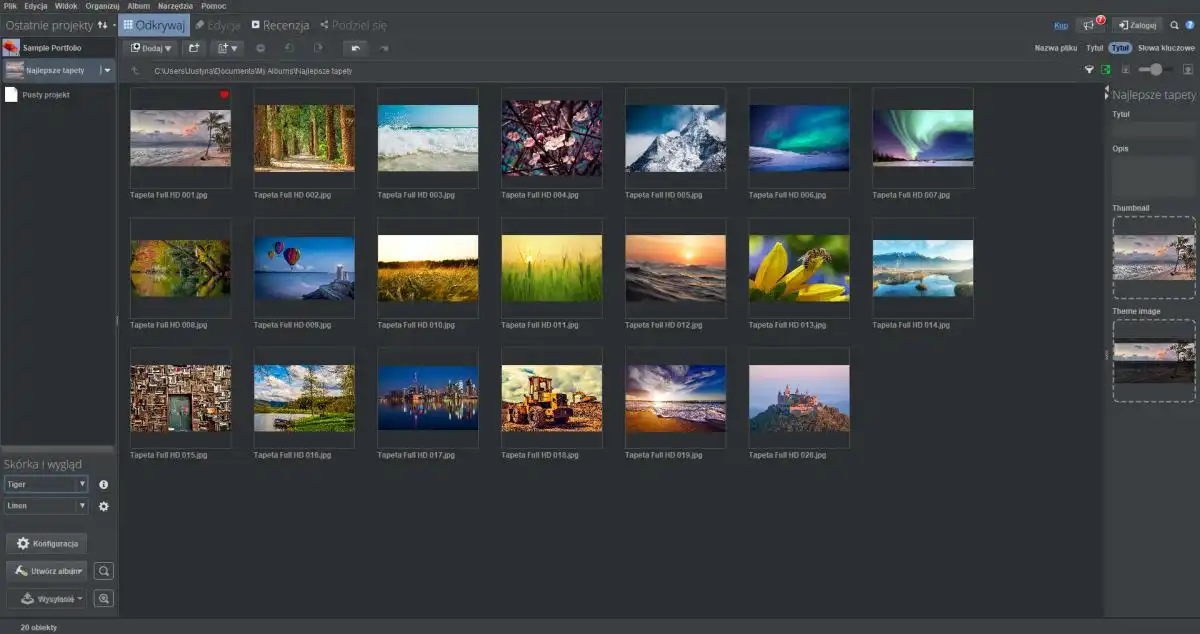
Task: Toggle the Nazwa pliku caption option
Action: [1054, 48]
